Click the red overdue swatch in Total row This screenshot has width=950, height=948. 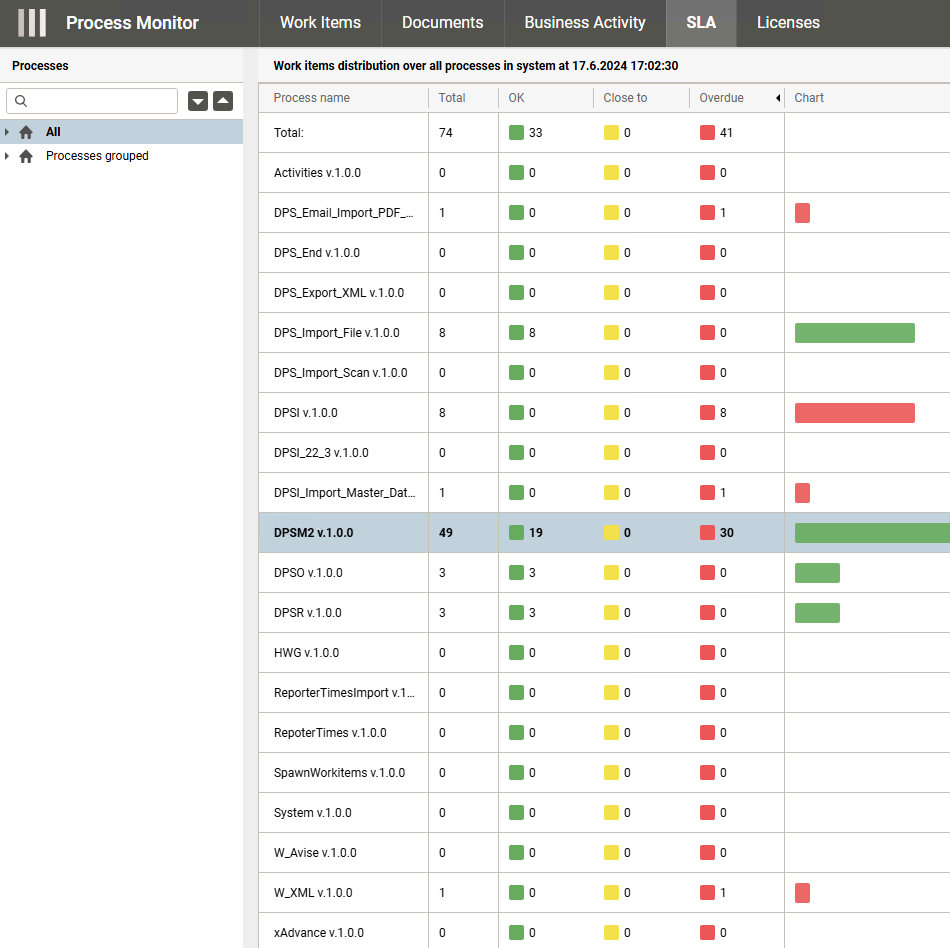coord(707,133)
